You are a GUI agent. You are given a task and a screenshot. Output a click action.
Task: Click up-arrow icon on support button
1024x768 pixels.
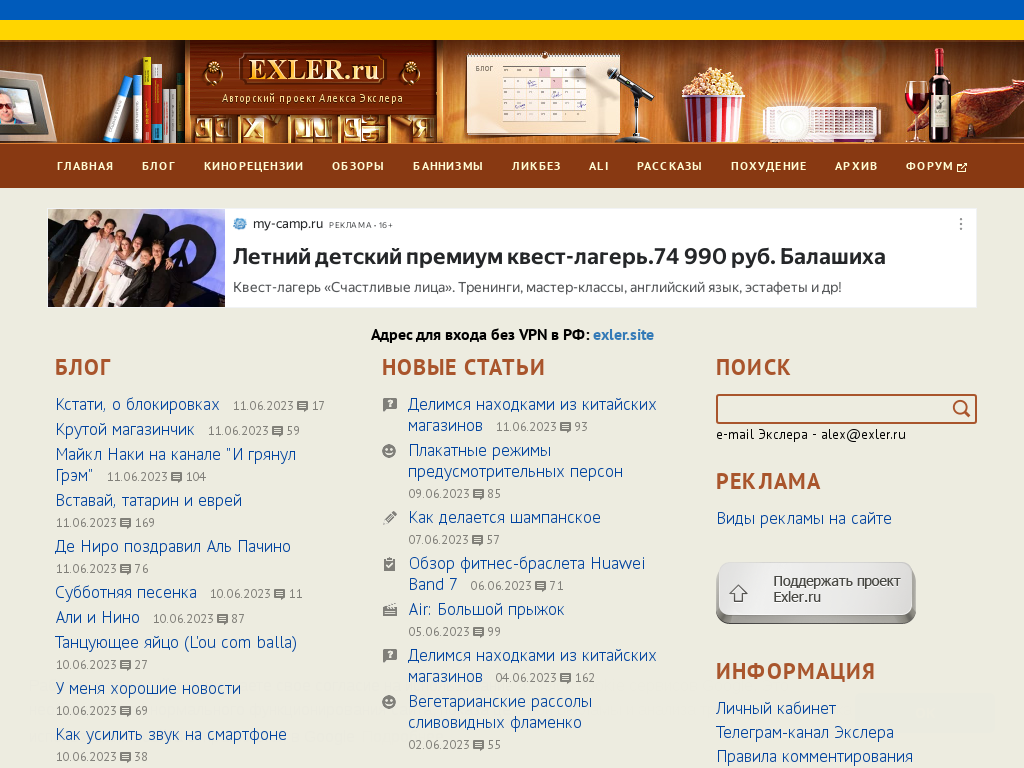coord(739,593)
